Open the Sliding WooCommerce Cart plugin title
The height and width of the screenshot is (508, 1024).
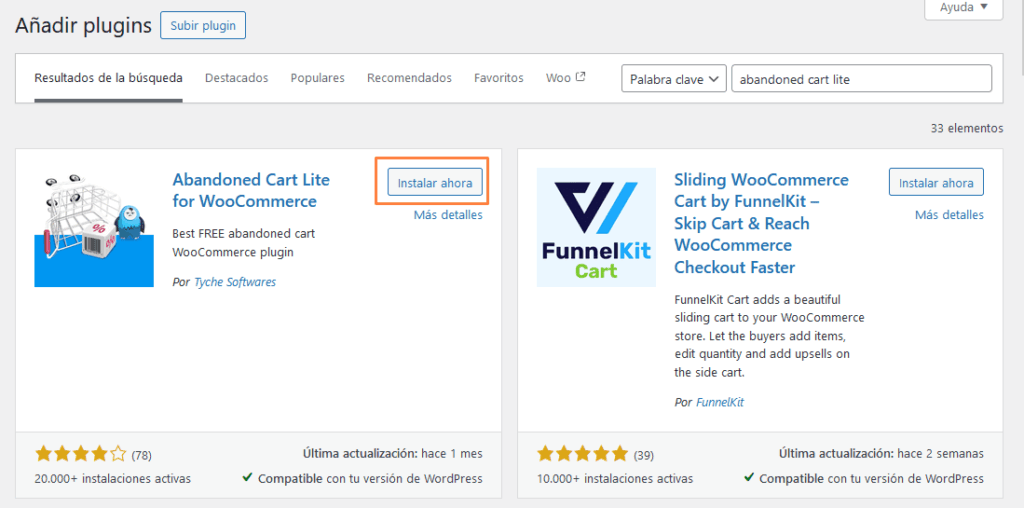click(x=761, y=223)
